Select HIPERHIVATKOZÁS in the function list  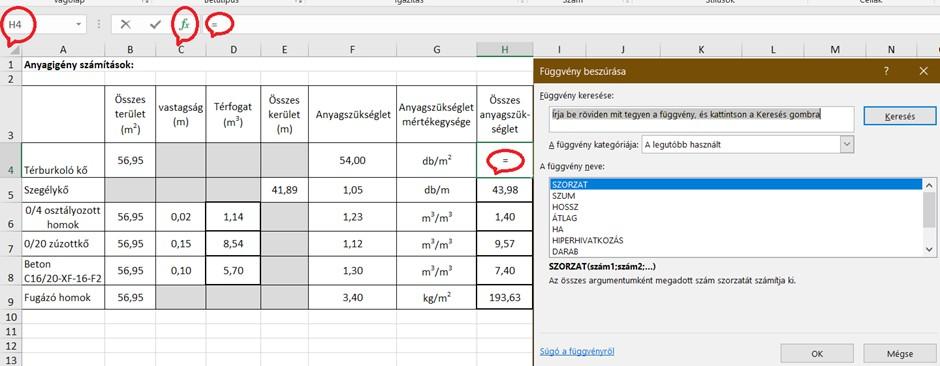[x=737, y=240]
